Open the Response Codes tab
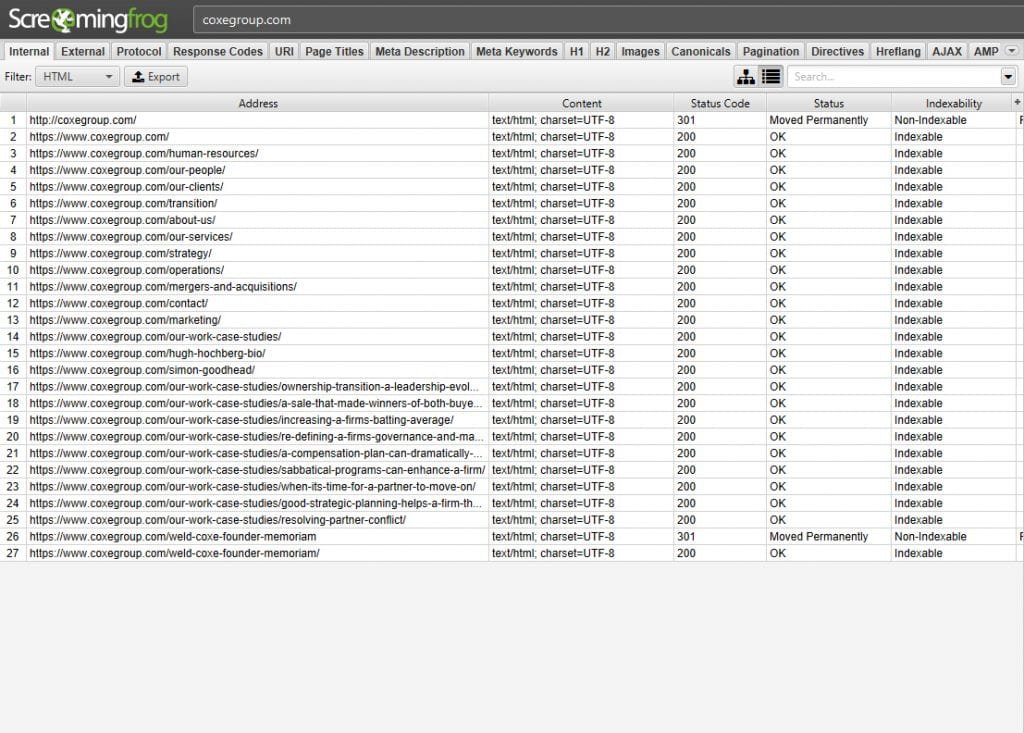 coord(217,51)
